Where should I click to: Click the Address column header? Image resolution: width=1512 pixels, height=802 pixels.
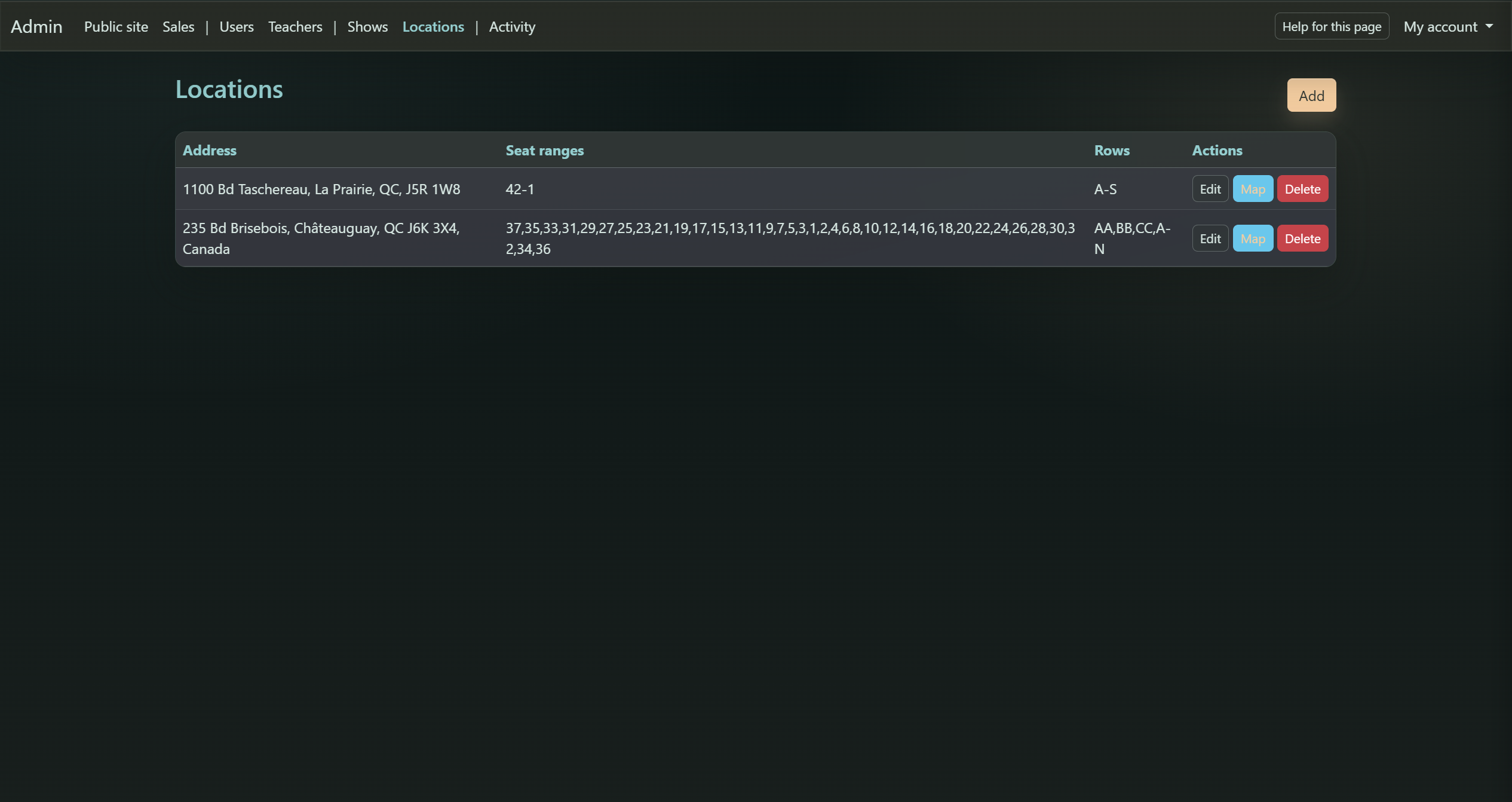[209, 151]
